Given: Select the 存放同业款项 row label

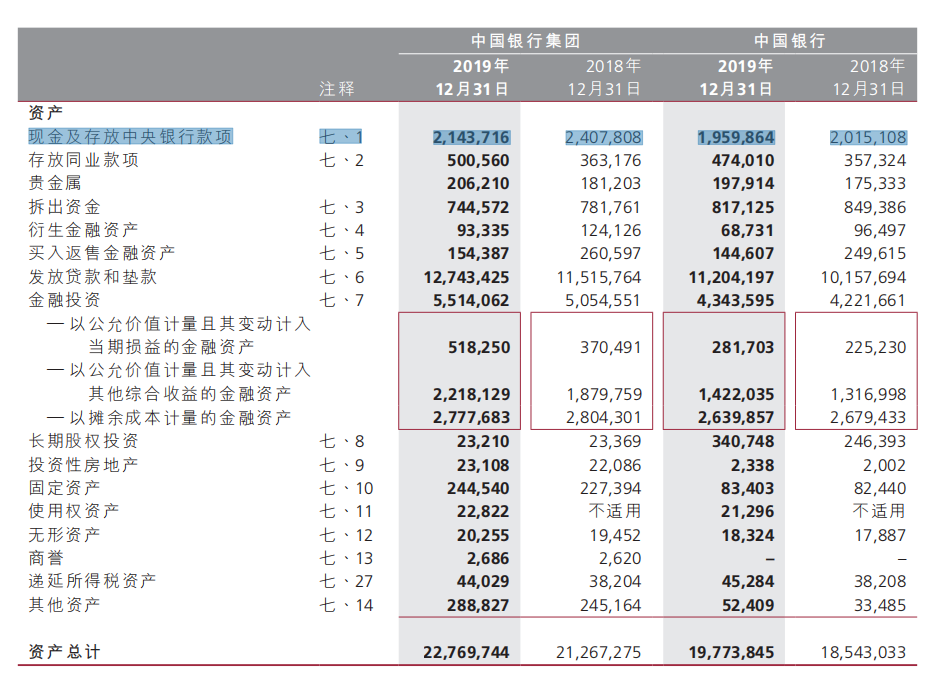Looking at the screenshot, I should click(84, 160).
